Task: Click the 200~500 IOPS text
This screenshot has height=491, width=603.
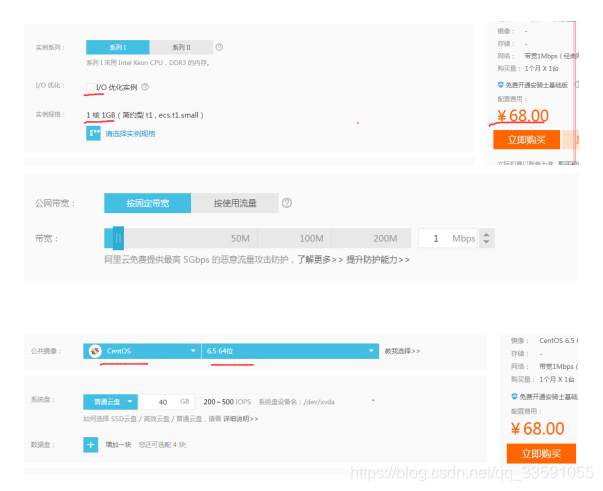Action: 227,402
